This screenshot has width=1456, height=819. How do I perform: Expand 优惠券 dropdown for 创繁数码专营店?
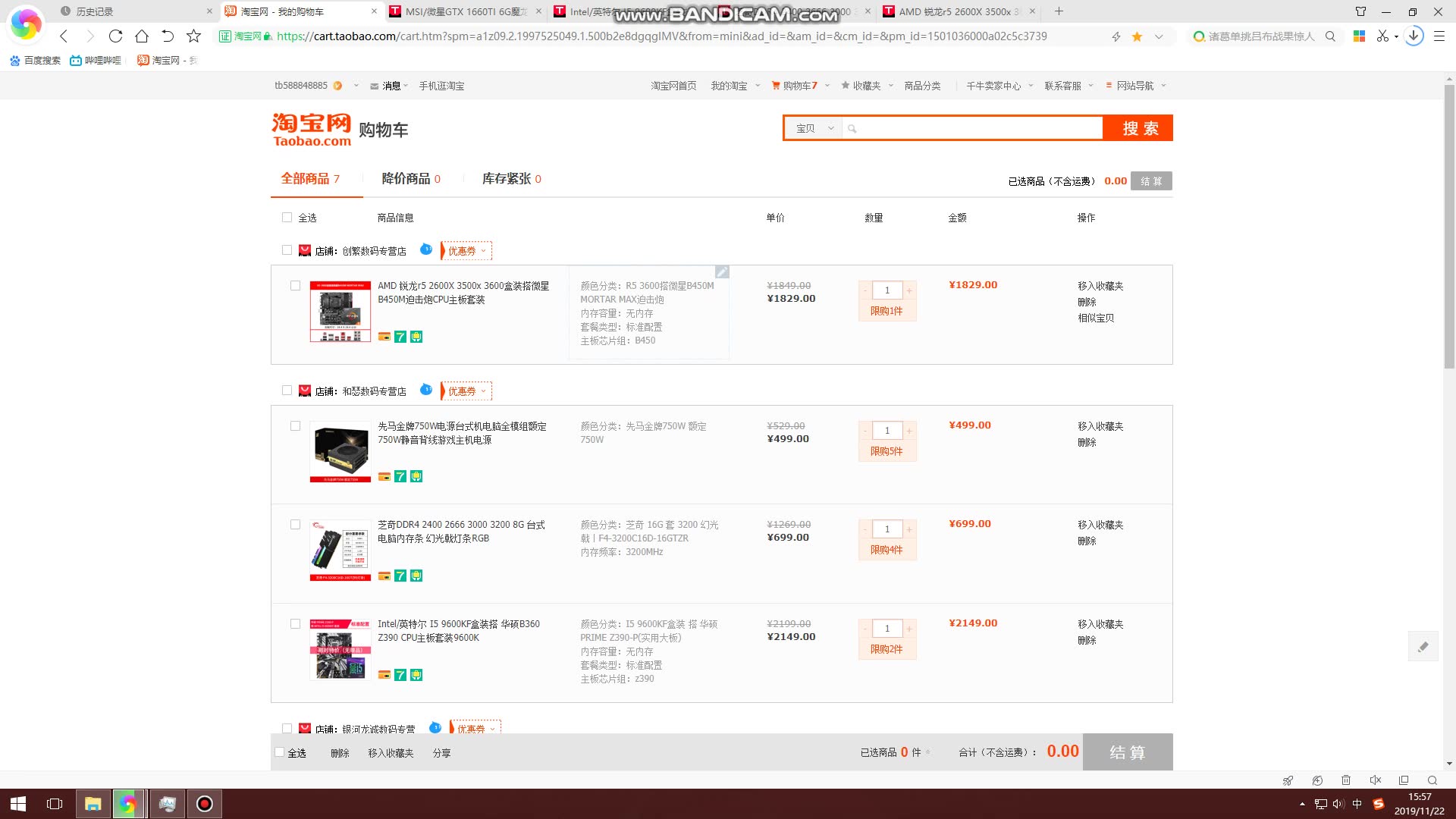[466, 250]
